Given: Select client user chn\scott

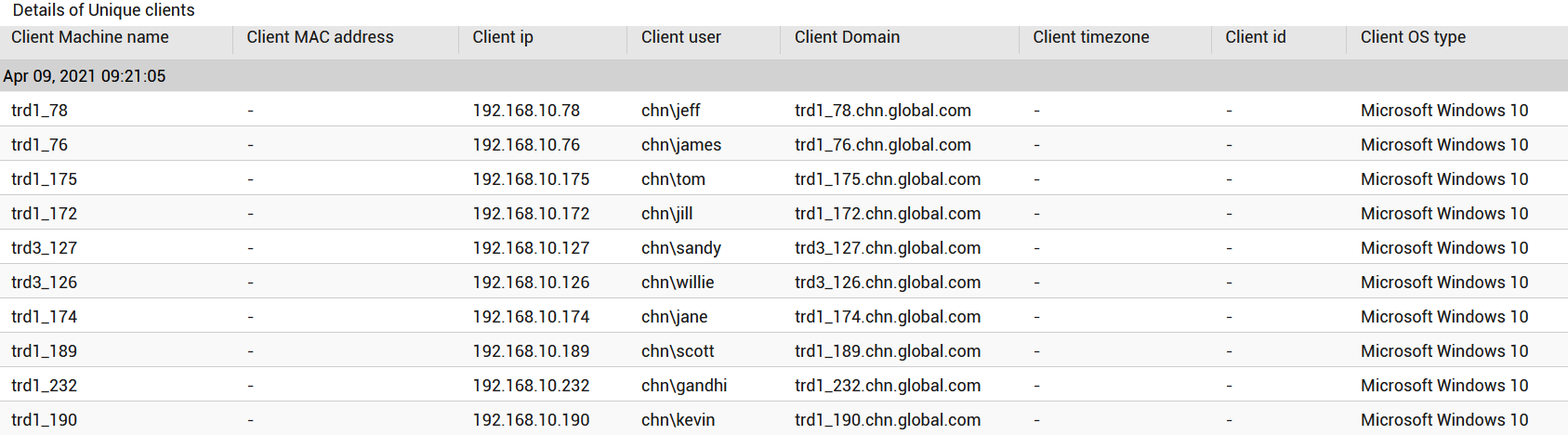Looking at the screenshot, I should coord(678,351).
